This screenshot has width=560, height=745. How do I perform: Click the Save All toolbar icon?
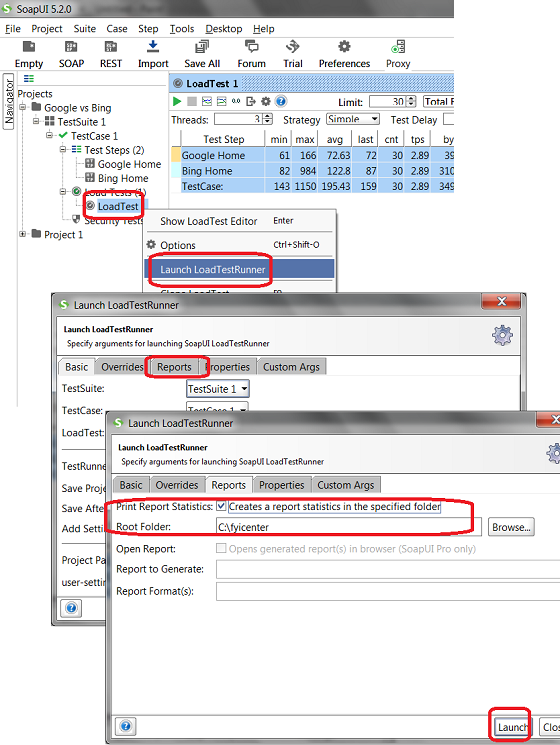point(202,47)
